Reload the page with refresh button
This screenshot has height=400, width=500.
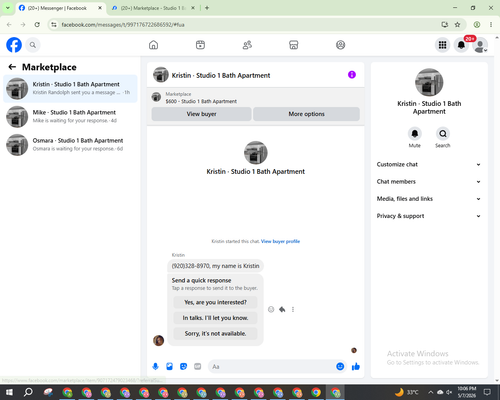click(37, 25)
